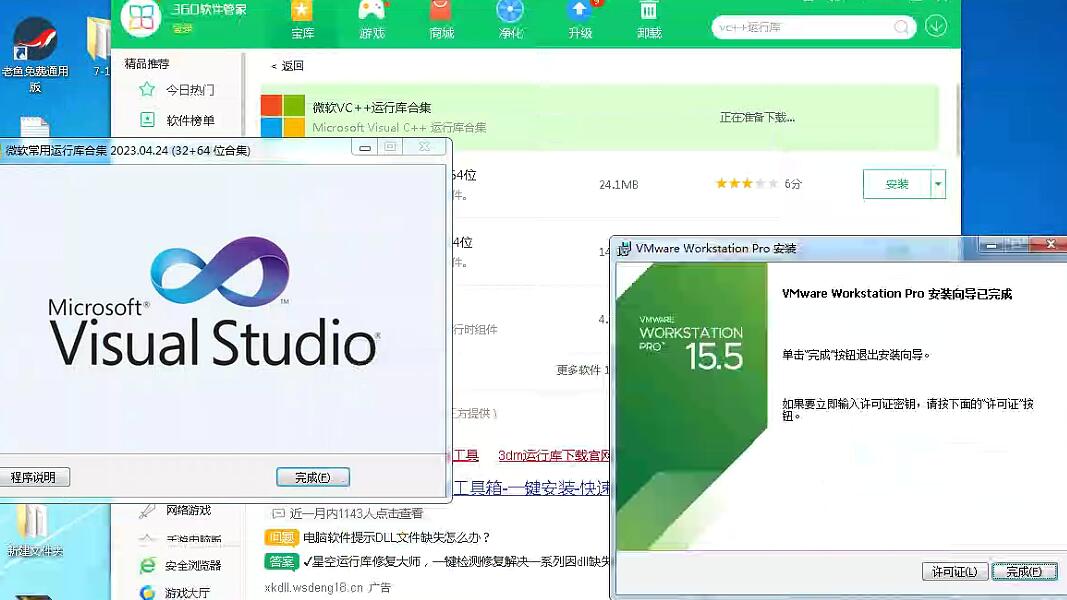Click 完成(F) in VMware installer

[x=1024, y=572]
